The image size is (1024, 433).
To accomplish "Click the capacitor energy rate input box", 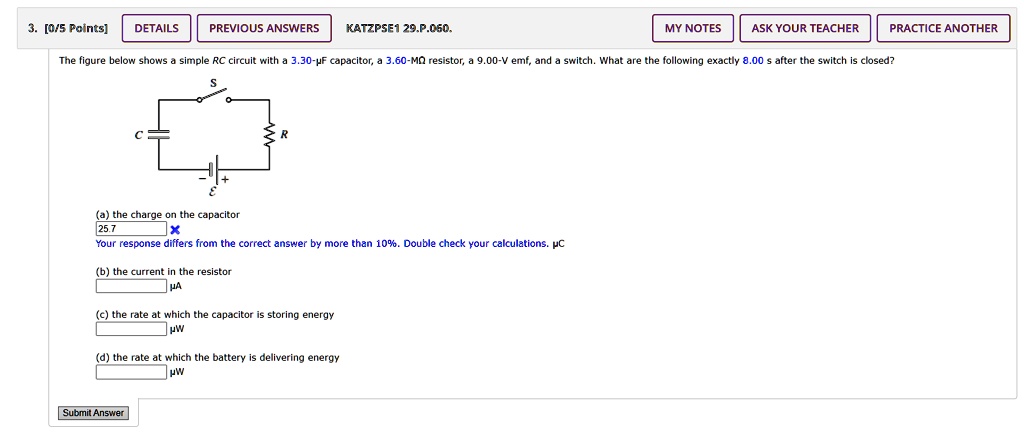I will (x=131, y=329).
